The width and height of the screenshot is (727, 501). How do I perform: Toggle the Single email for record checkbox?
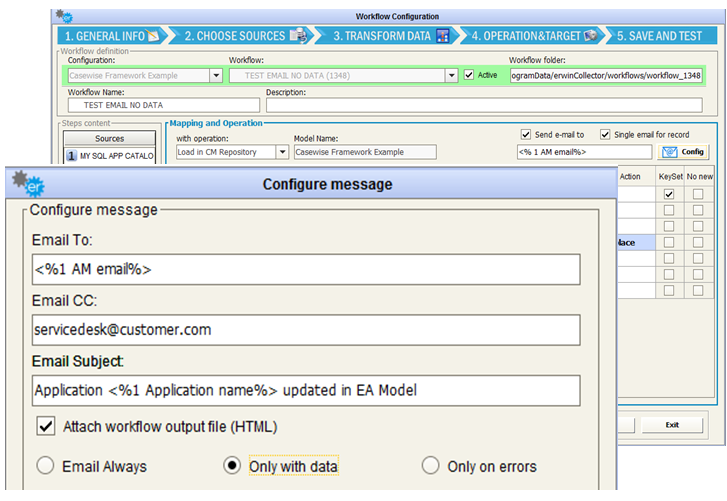point(605,134)
